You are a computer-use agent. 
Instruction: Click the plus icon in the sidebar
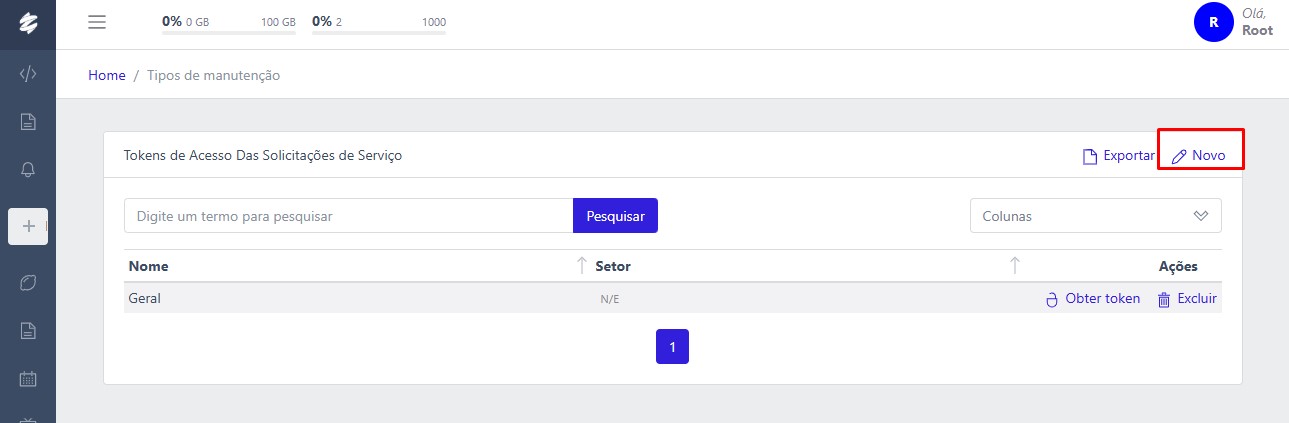tap(28, 226)
